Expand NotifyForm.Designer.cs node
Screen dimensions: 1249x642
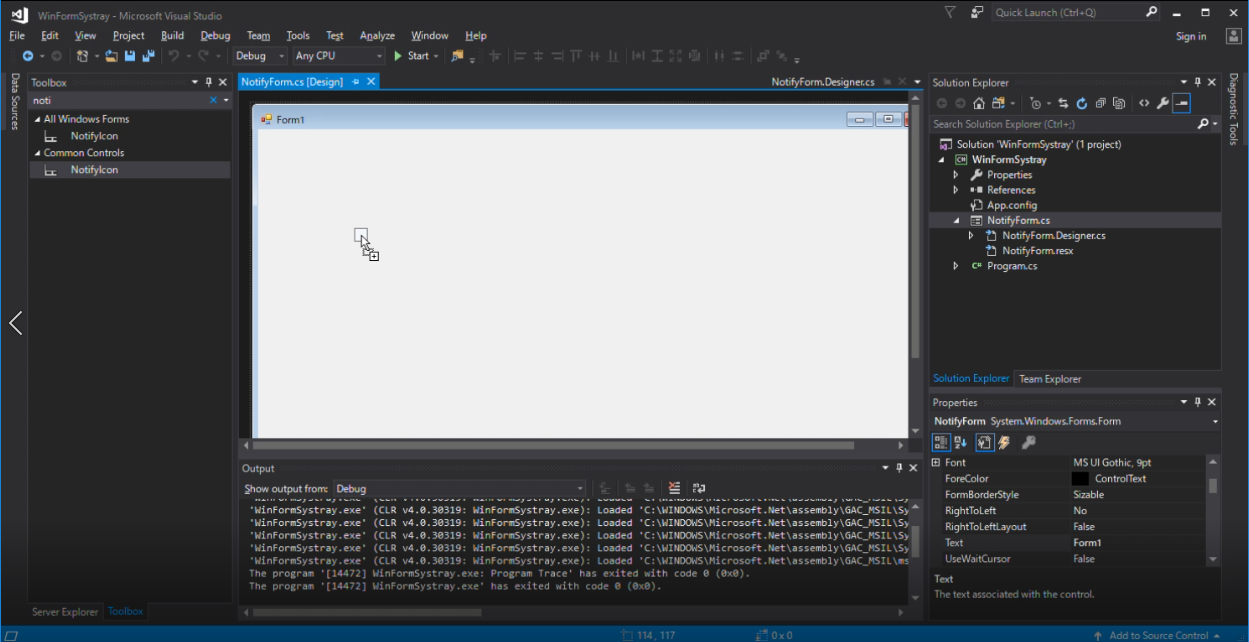[x=971, y=236]
